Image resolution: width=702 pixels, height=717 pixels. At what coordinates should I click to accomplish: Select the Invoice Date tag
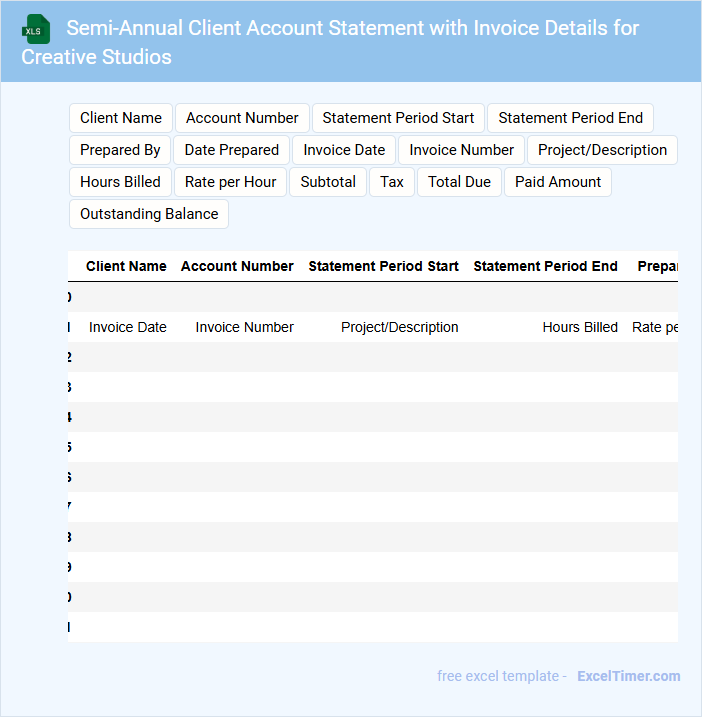(344, 150)
